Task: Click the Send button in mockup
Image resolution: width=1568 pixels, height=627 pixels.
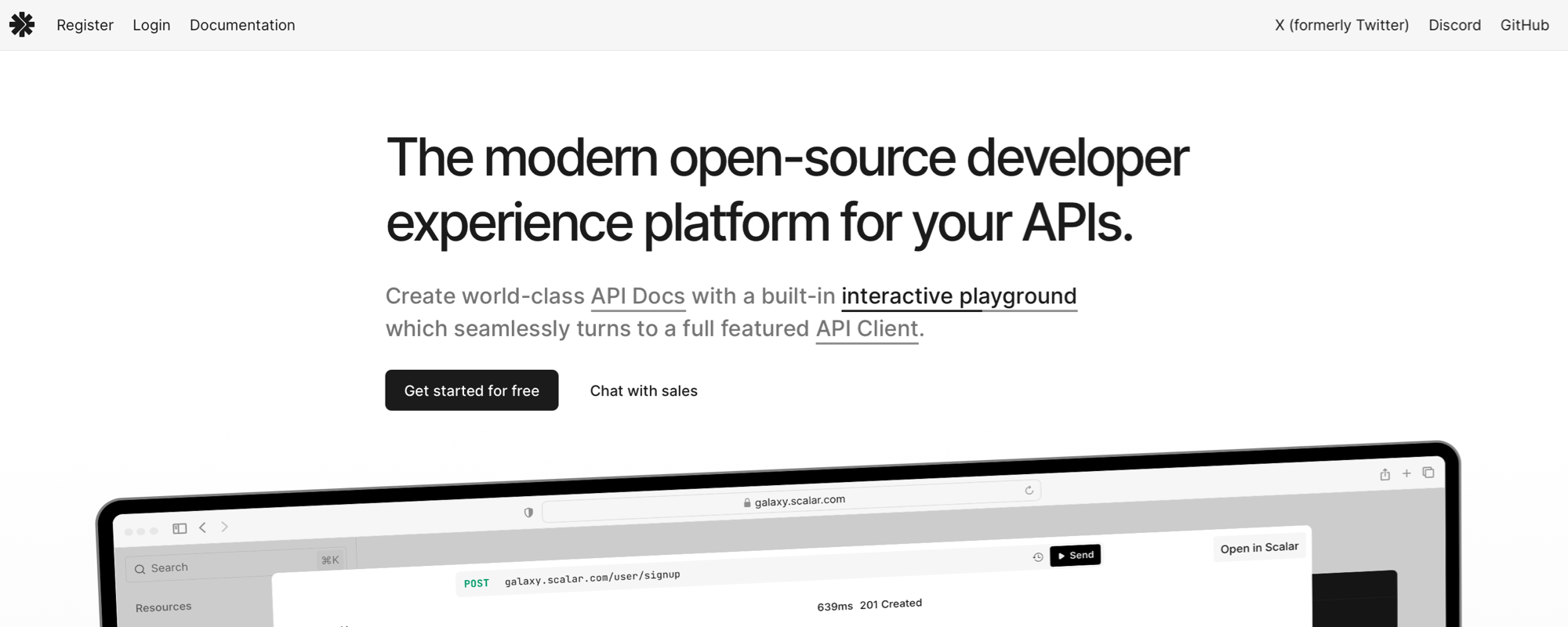Action: (1075, 555)
